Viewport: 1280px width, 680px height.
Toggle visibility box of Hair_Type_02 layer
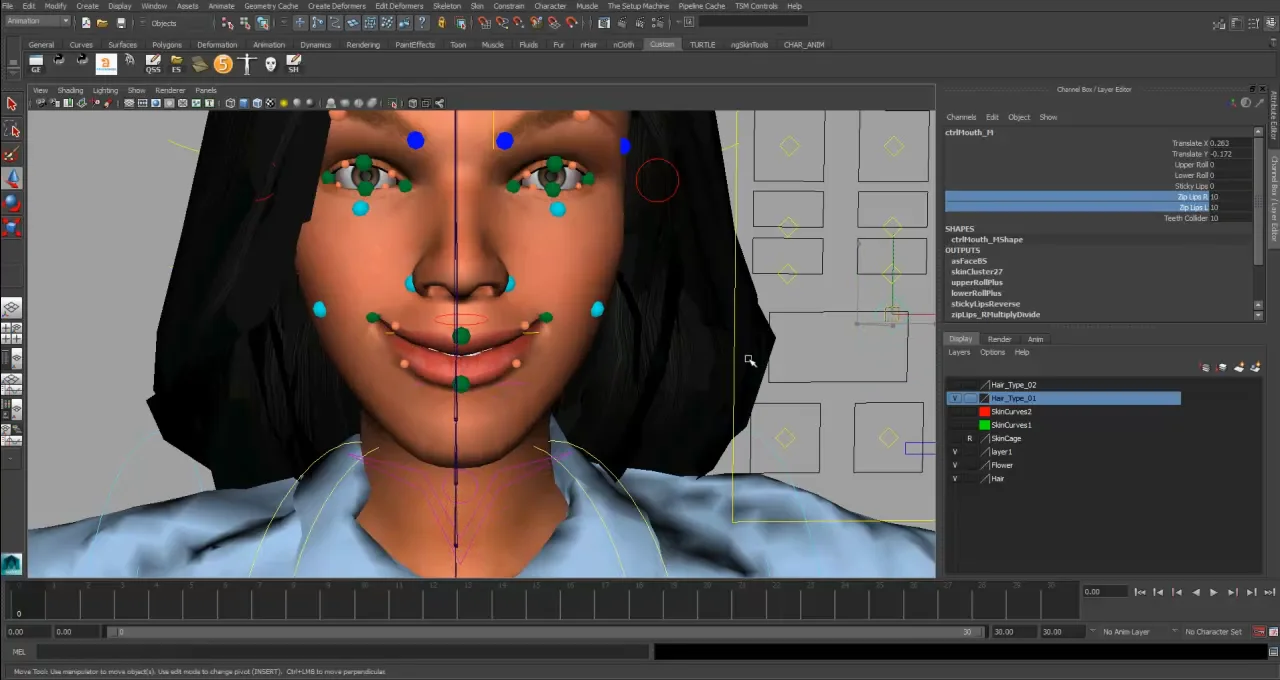(955, 385)
